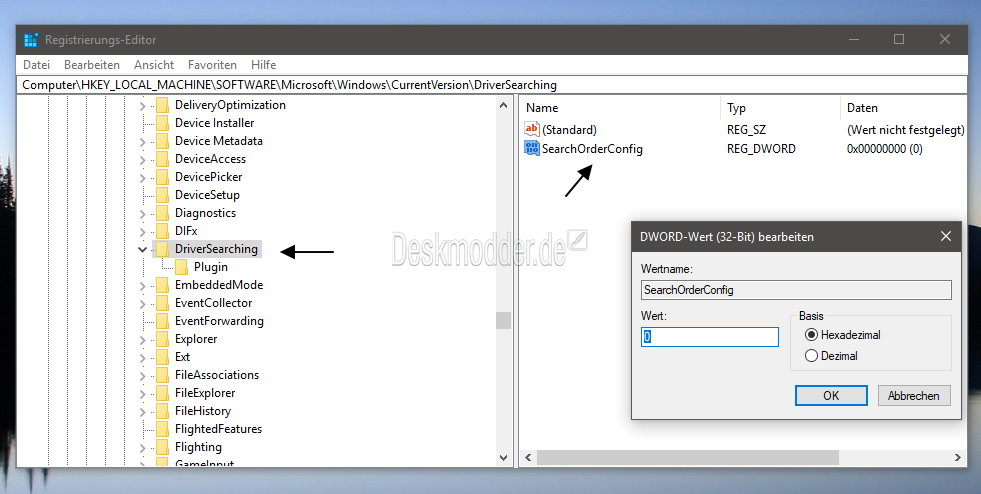This screenshot has width=981, height=494.
Task: Expand the EmbeddedMode key
Action: coord(143,286)
